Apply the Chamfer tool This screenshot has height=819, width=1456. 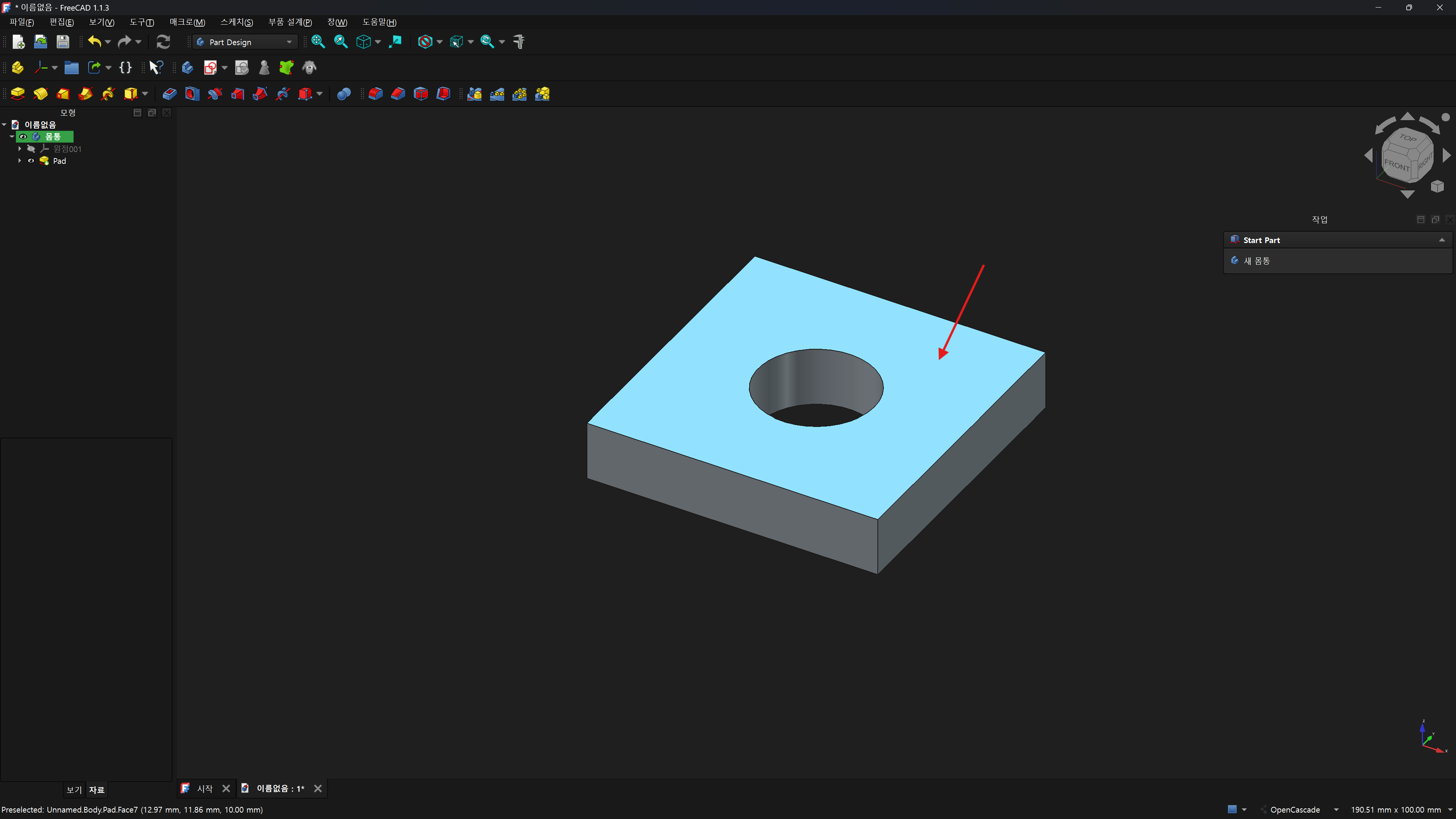pyautogui.click(x=398, y=94)
